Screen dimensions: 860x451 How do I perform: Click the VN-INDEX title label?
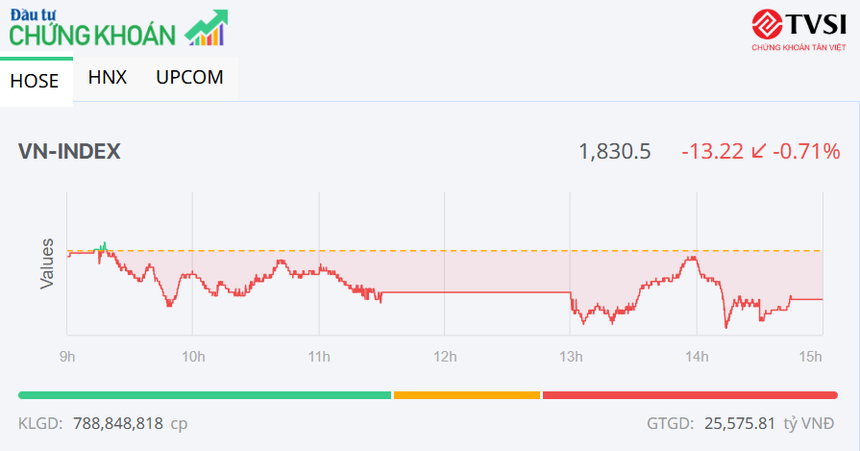click(69, 152)
